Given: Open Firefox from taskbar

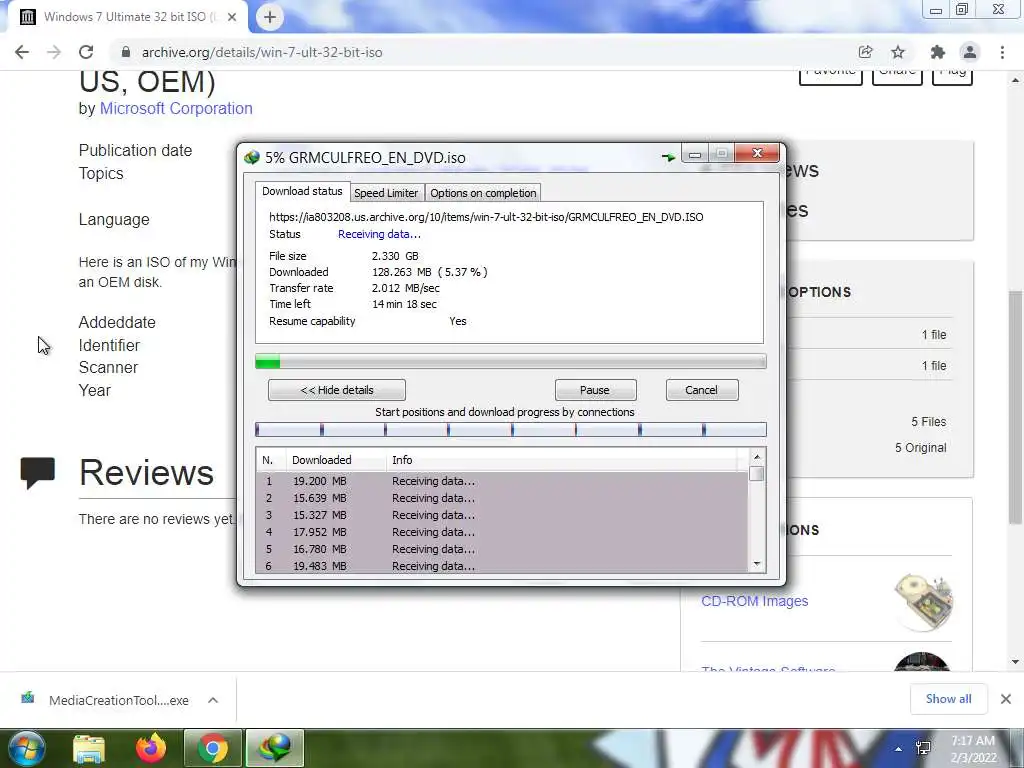Looking at the screenshot, I should tap(151, 748).
